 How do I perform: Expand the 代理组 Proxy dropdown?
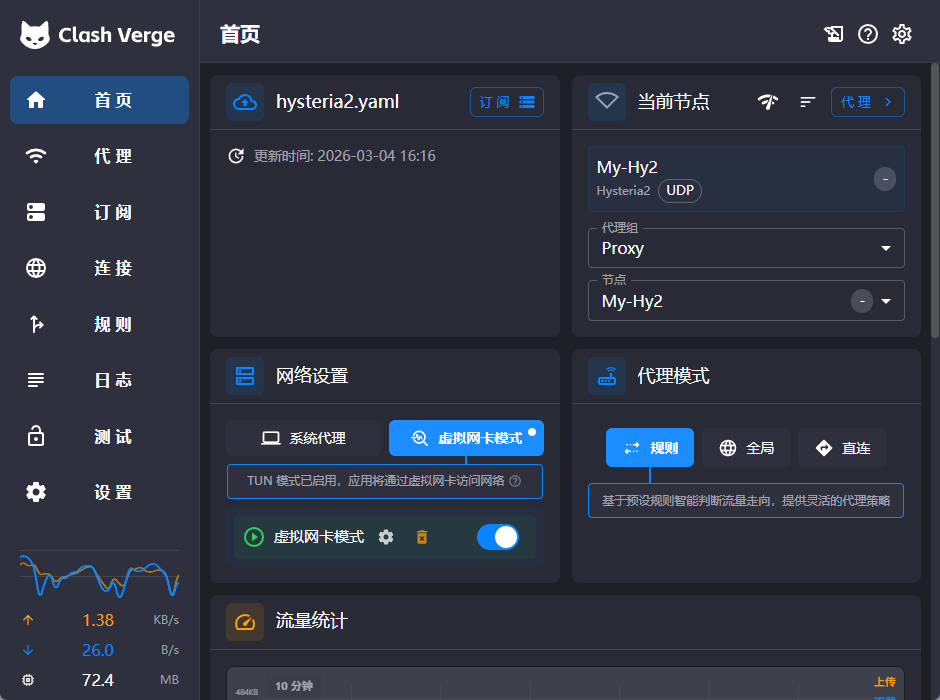point(885,248)
